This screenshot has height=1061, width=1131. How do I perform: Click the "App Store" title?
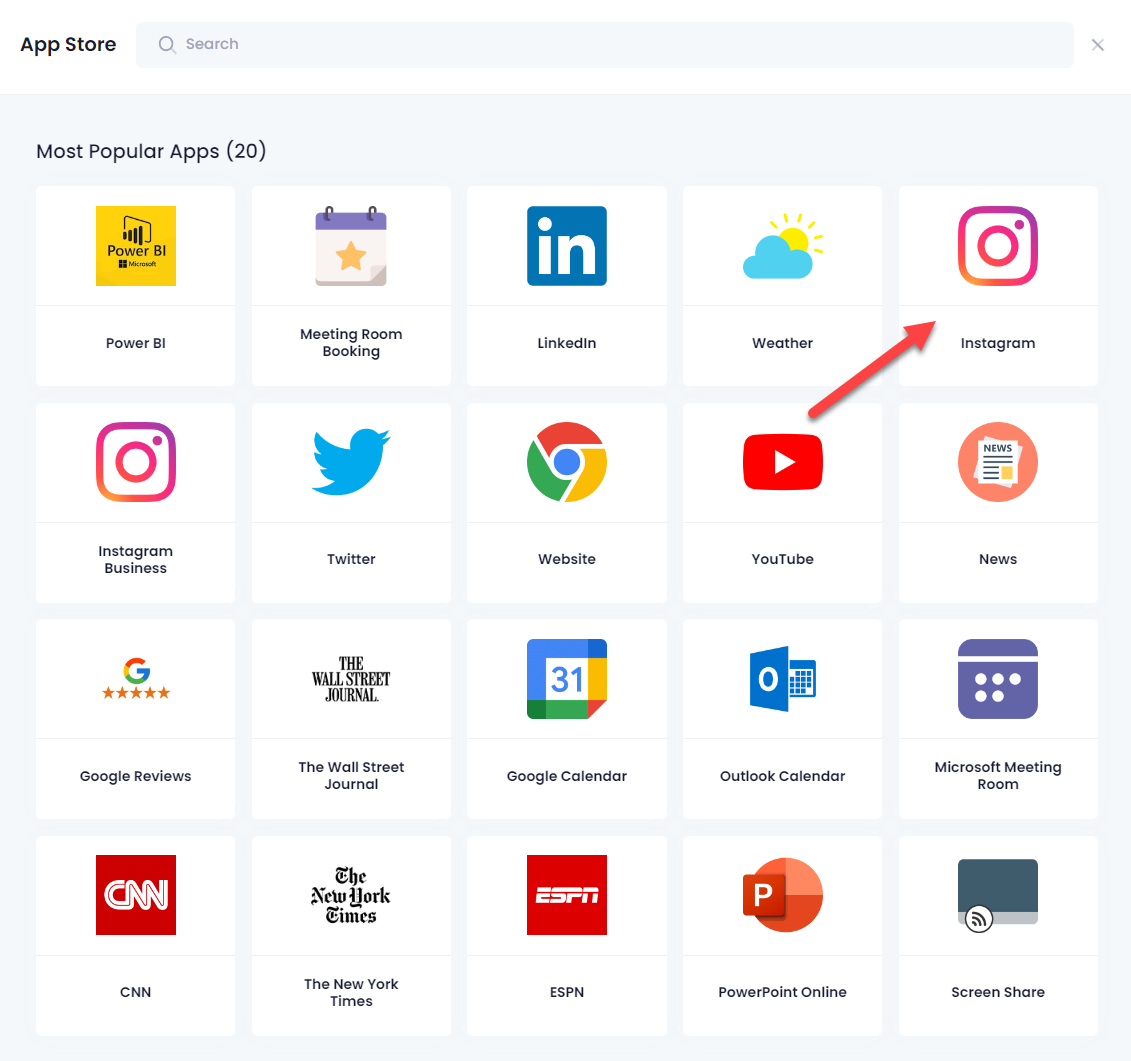coord(69,45)
